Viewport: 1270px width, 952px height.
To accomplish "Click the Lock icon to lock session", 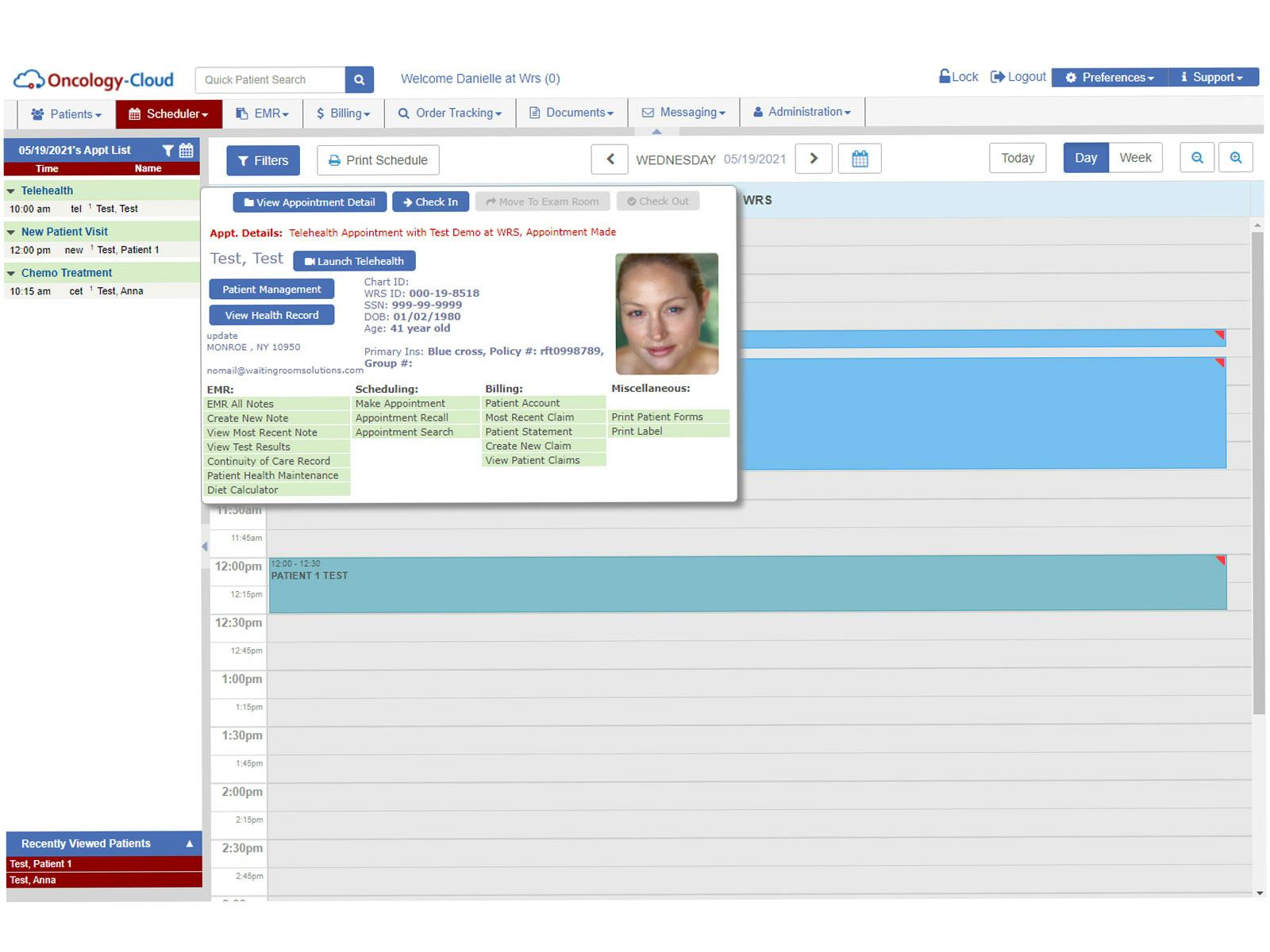I will tap(945, 76).
